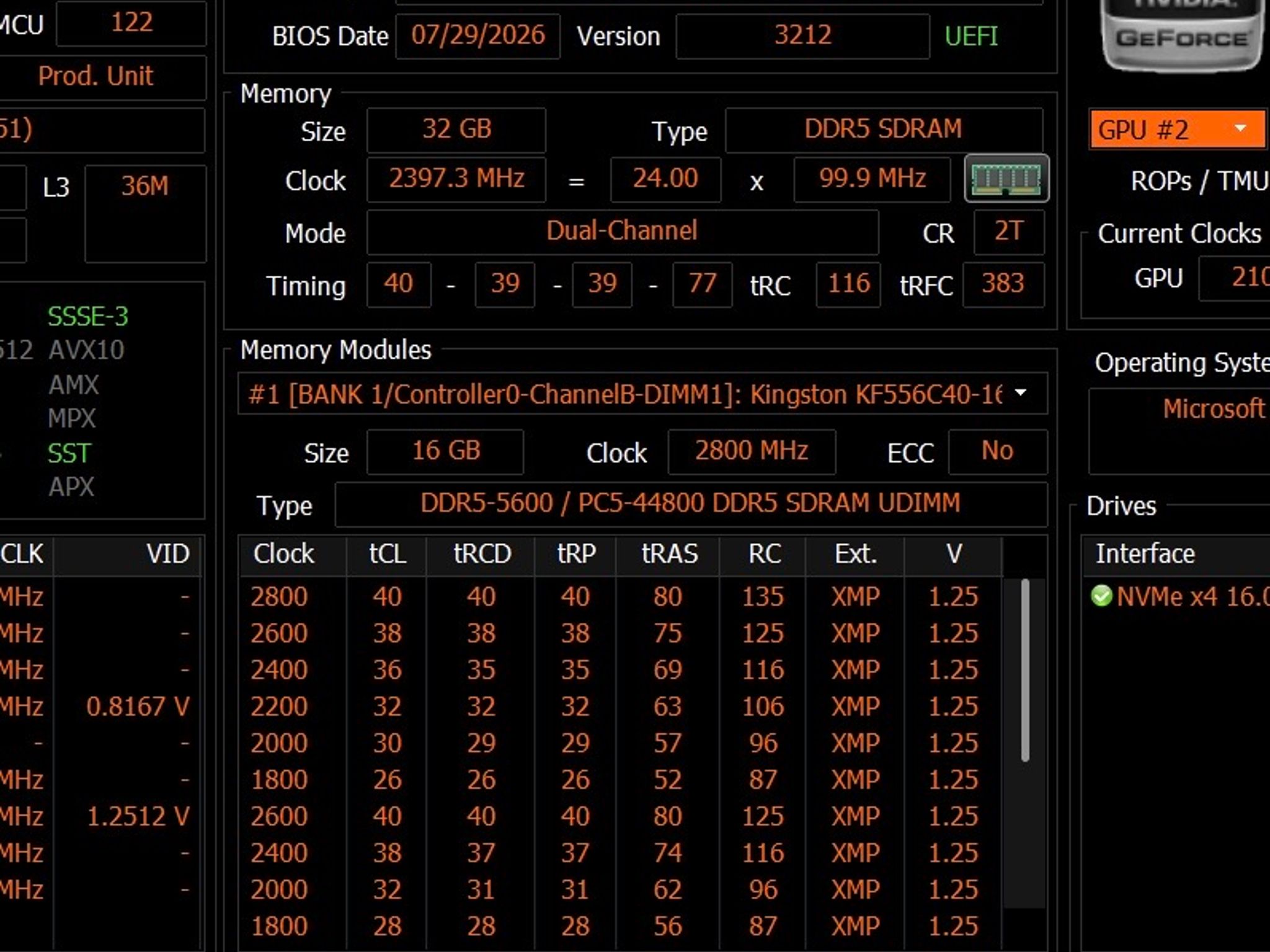Click the CR value '2T'
The width and height of the screenshot is (1270, 952).
[x=1009, y=232]
